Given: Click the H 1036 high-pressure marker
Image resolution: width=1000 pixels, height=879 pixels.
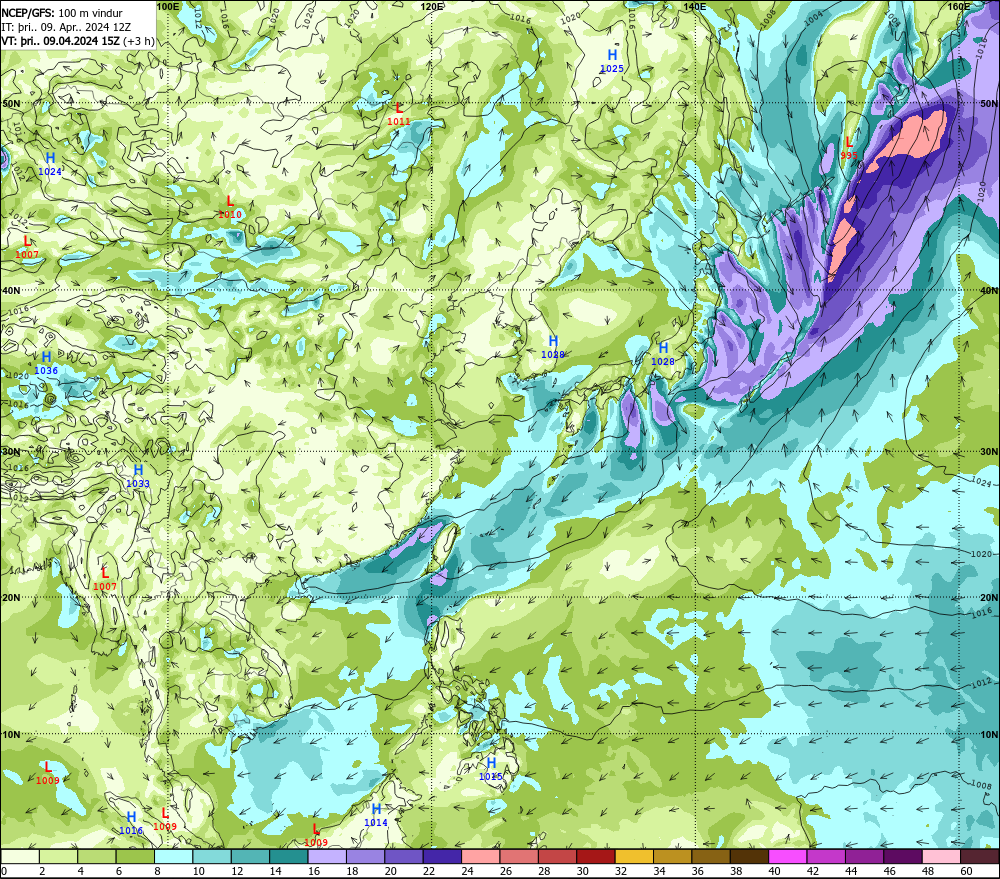Looking at the screenshot, I should coord(46,363).
